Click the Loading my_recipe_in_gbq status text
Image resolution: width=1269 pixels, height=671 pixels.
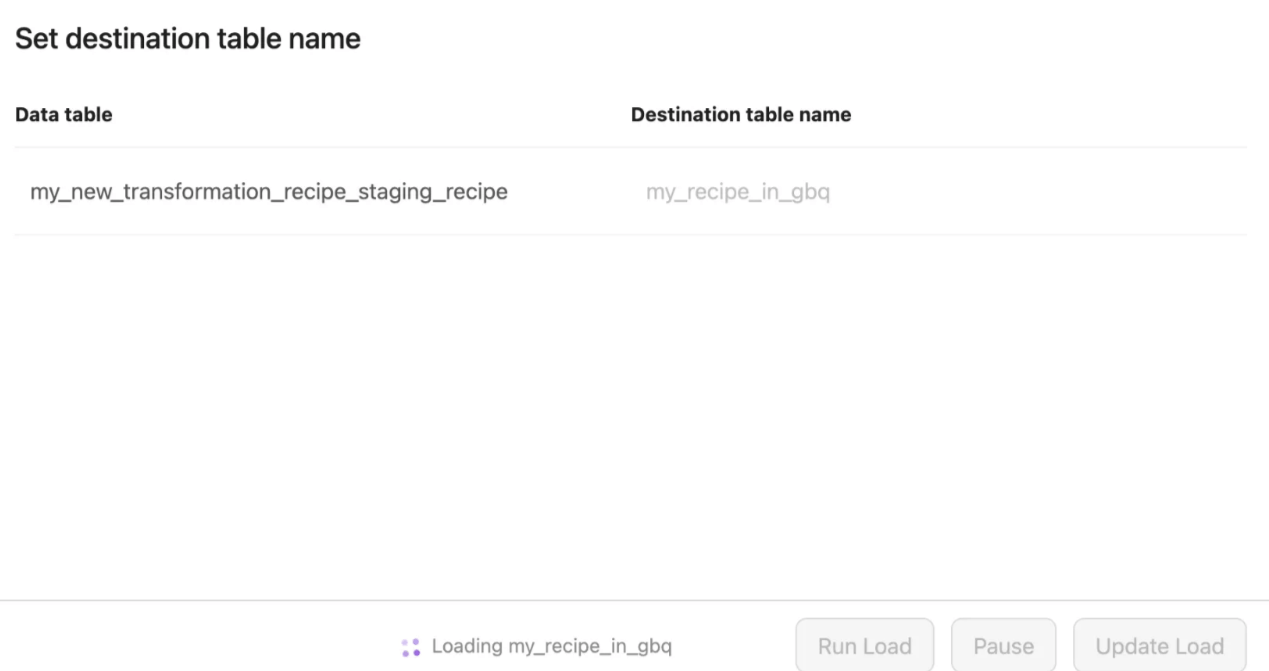(551, 647)
